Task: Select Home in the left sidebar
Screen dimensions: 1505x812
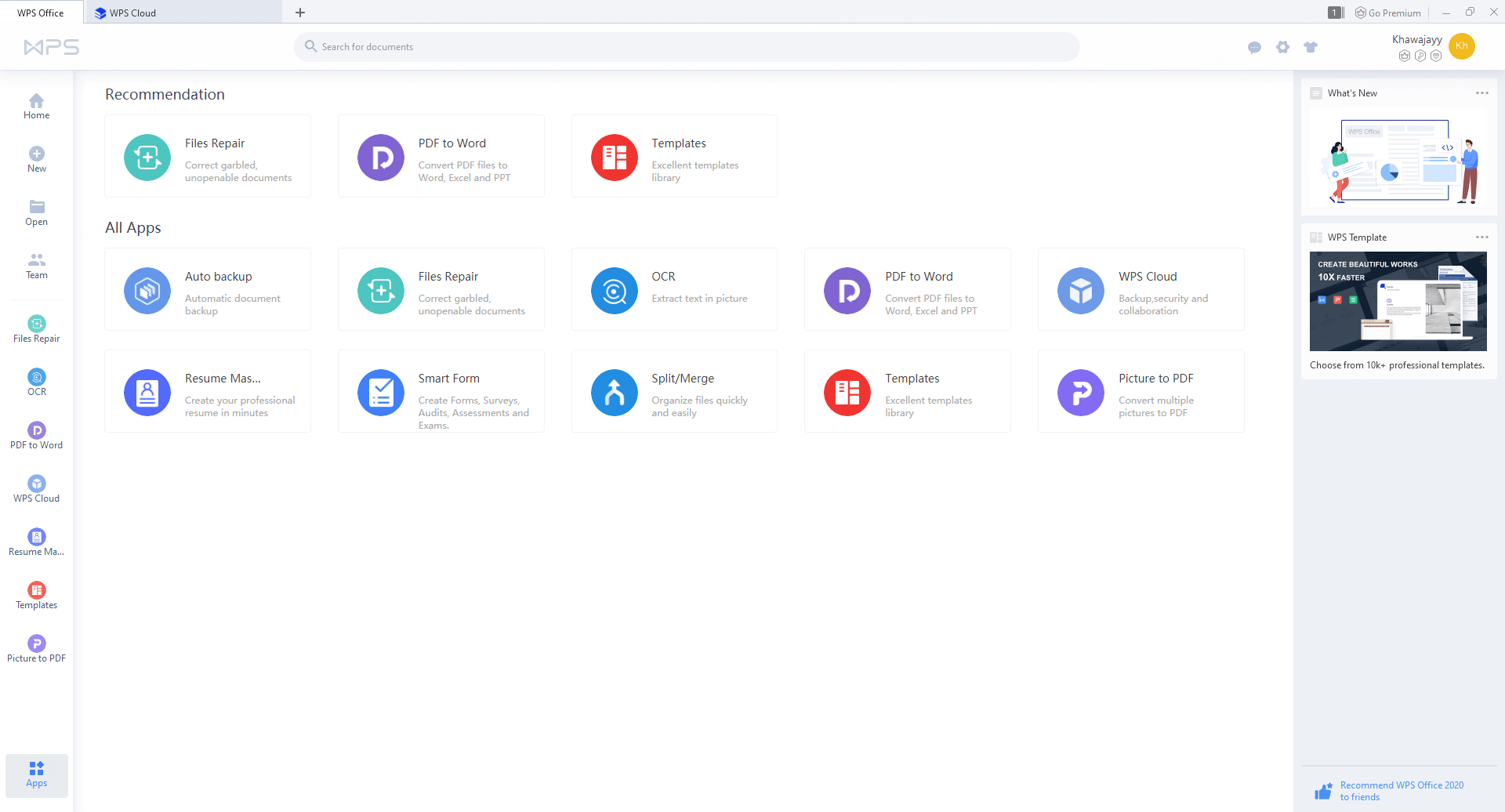Action: point(37,107)
